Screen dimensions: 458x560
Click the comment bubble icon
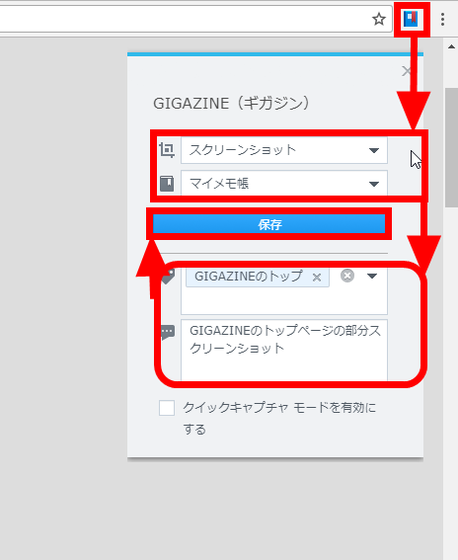coord(168,332)
